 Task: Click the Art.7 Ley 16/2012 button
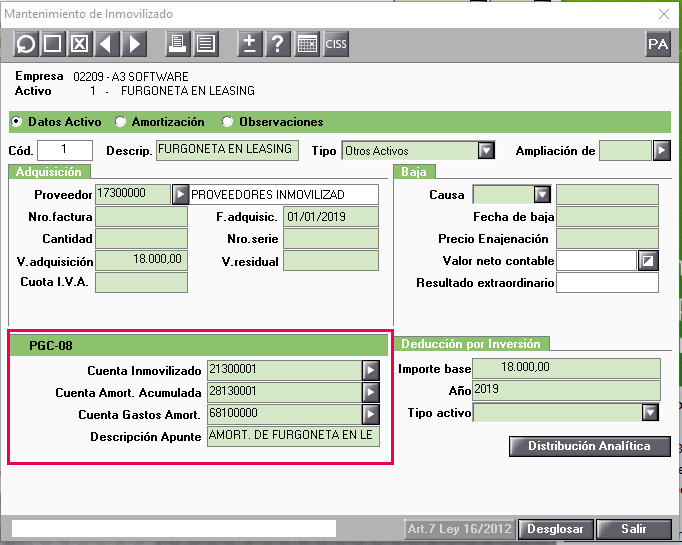tap(460, 529)
